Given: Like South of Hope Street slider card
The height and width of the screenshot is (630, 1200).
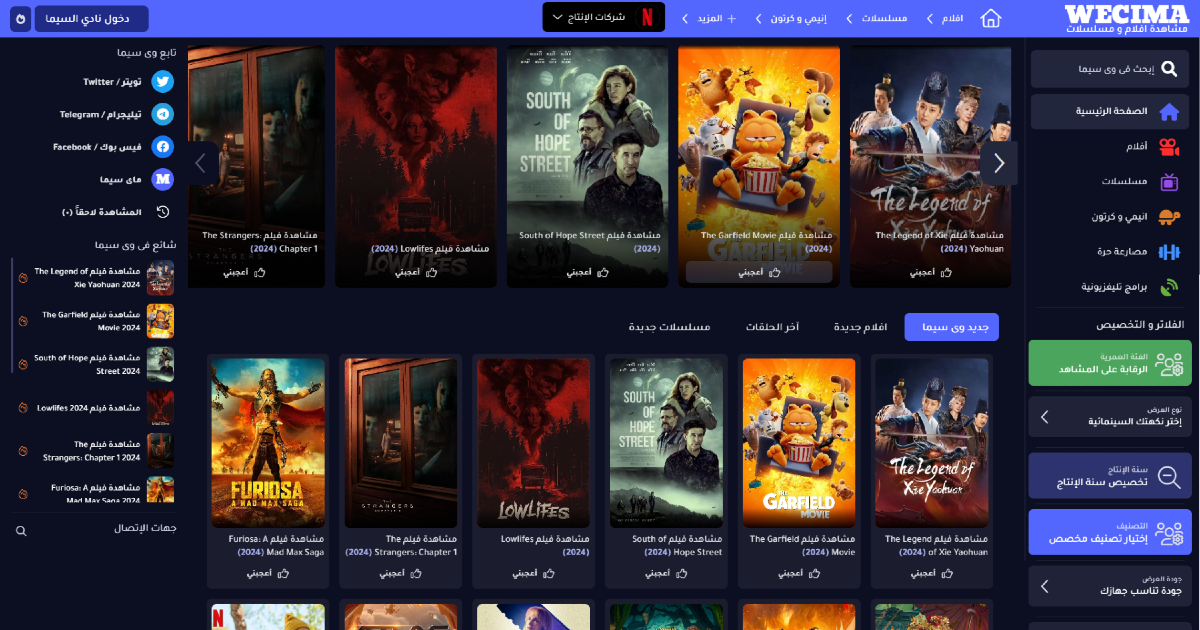Looking at the screenshot, I should (588, 272).
